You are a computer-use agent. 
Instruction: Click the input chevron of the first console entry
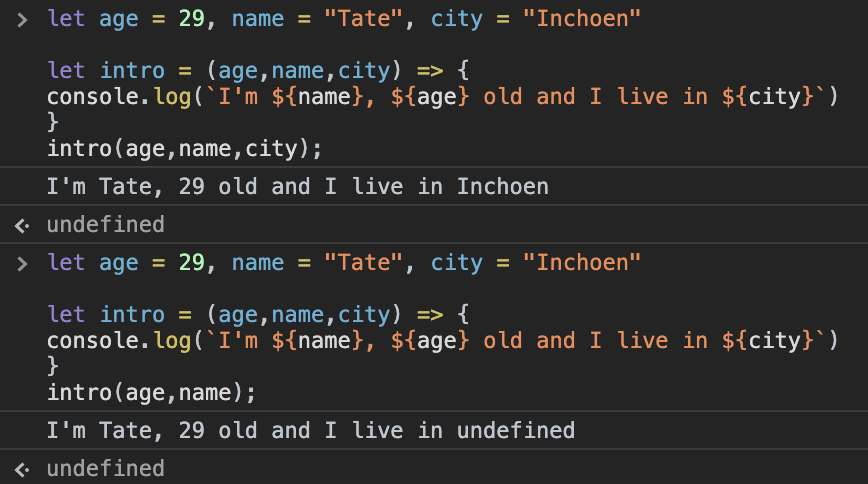22,20
